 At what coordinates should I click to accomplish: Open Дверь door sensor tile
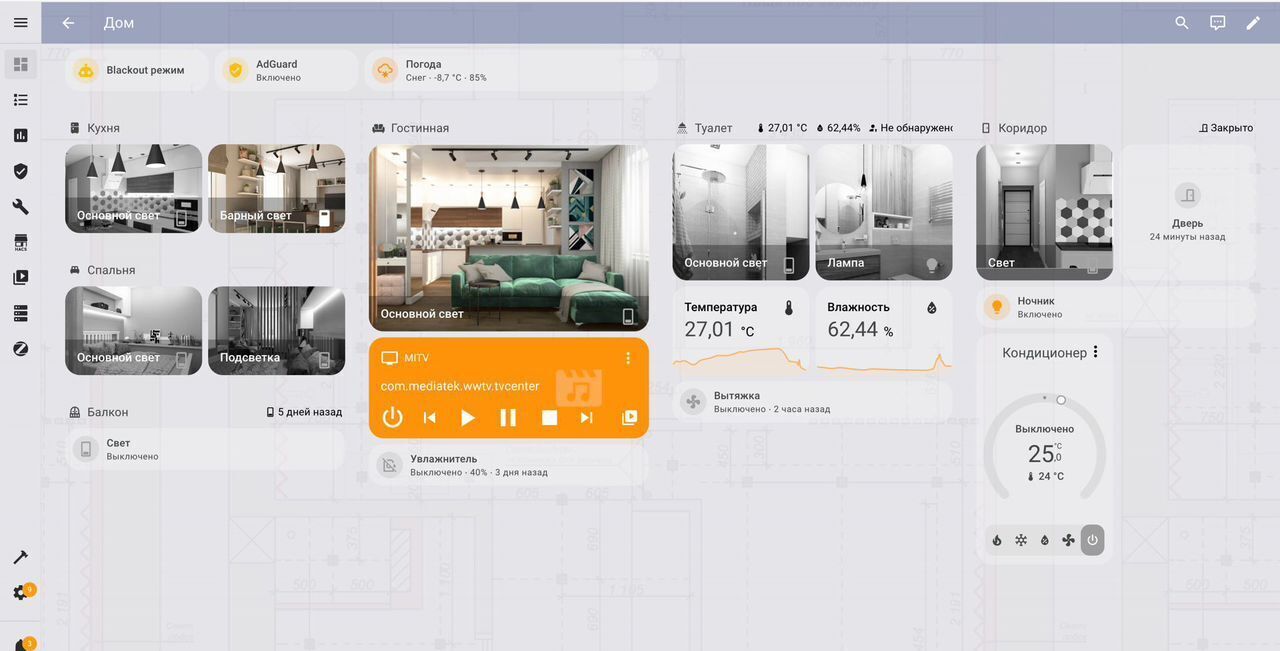(1187, 212)
